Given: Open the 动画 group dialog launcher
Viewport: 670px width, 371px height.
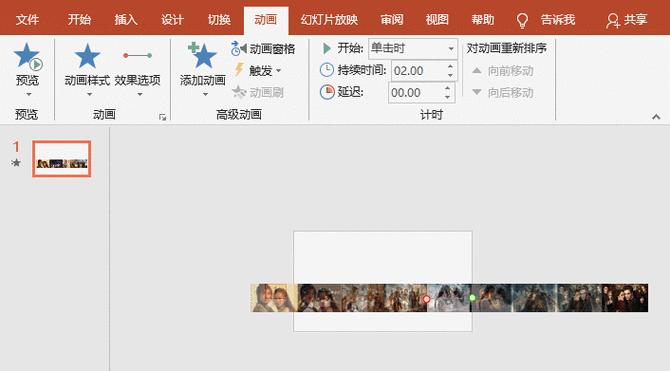Looking at the screenshot, I should tap(162, 117).
